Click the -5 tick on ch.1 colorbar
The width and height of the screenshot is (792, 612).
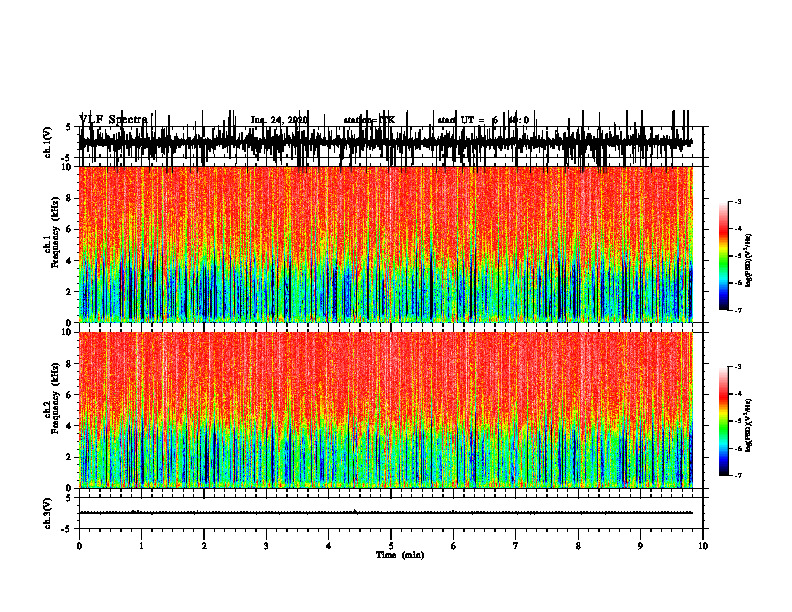pyautogui.click(x=738, y=256)
